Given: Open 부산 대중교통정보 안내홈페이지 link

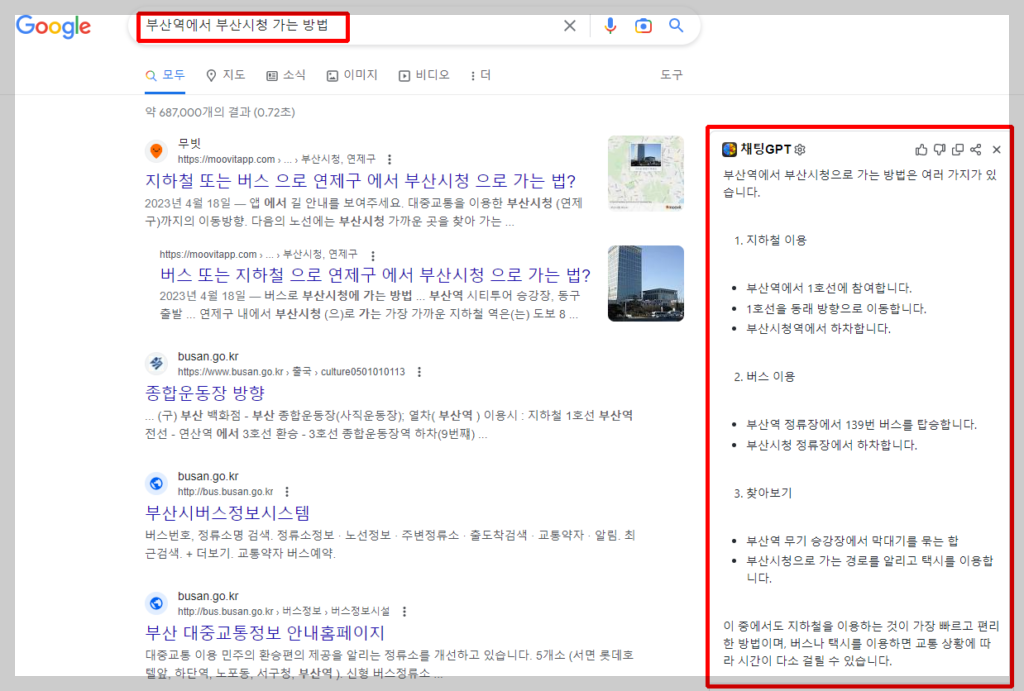Looking at the screenshot, I should 265,632.
